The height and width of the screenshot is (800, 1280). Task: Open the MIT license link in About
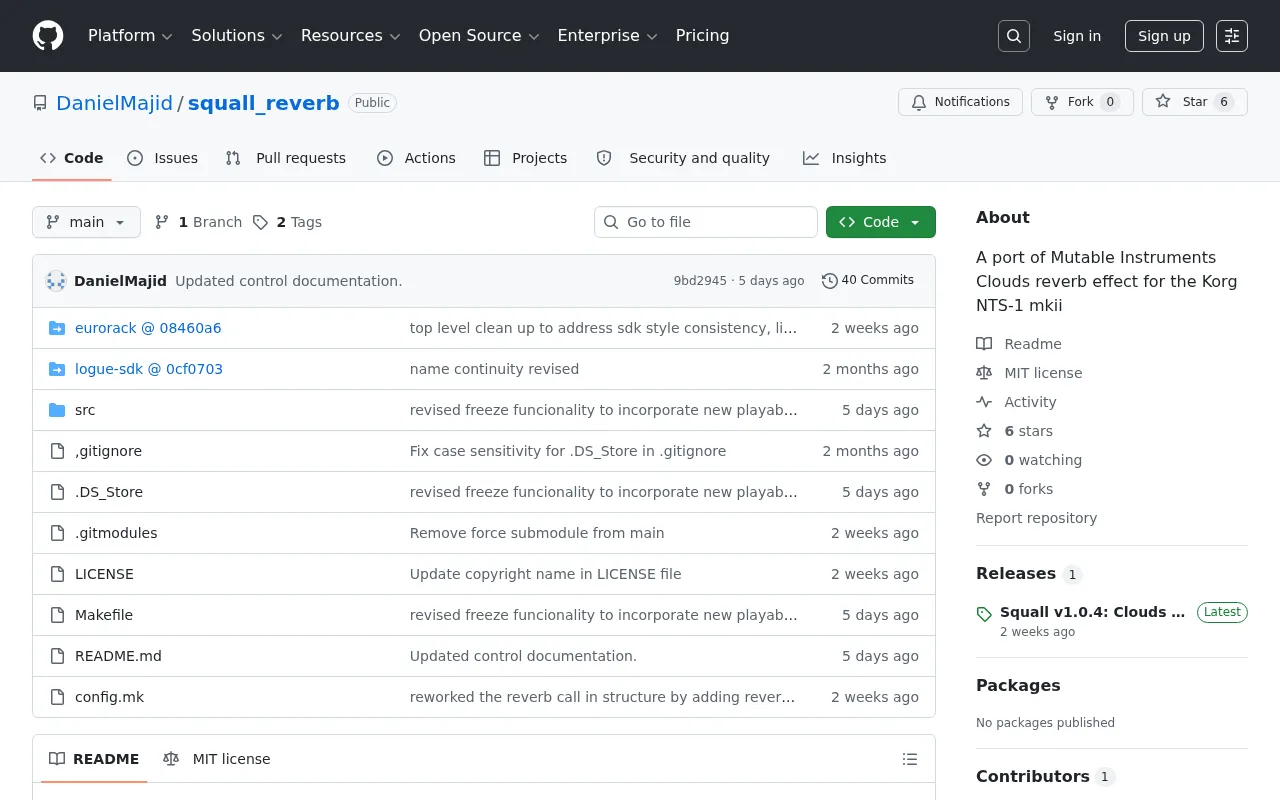click(1029, 373)
